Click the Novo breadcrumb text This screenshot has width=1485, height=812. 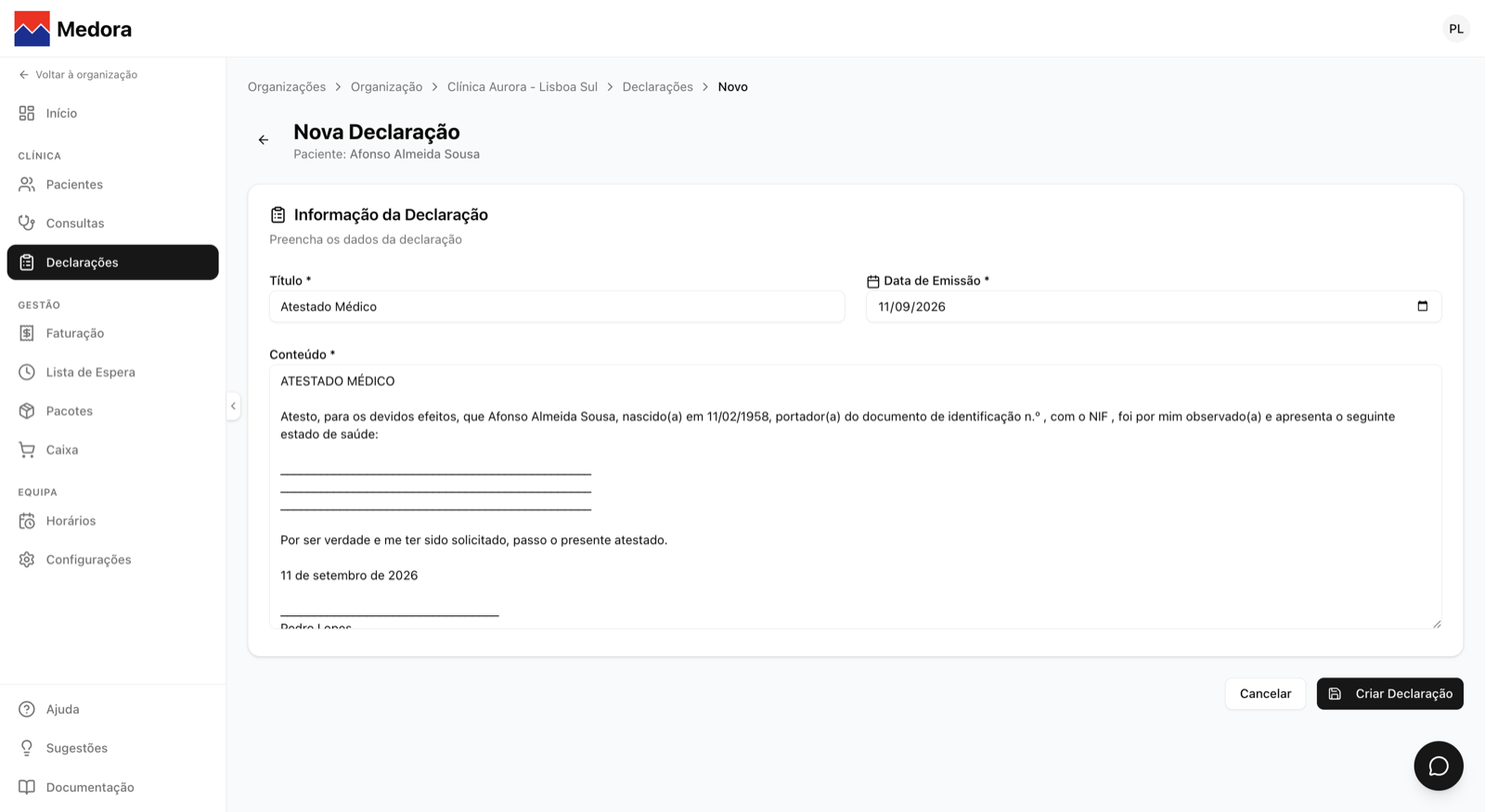(x=732, y=86)
